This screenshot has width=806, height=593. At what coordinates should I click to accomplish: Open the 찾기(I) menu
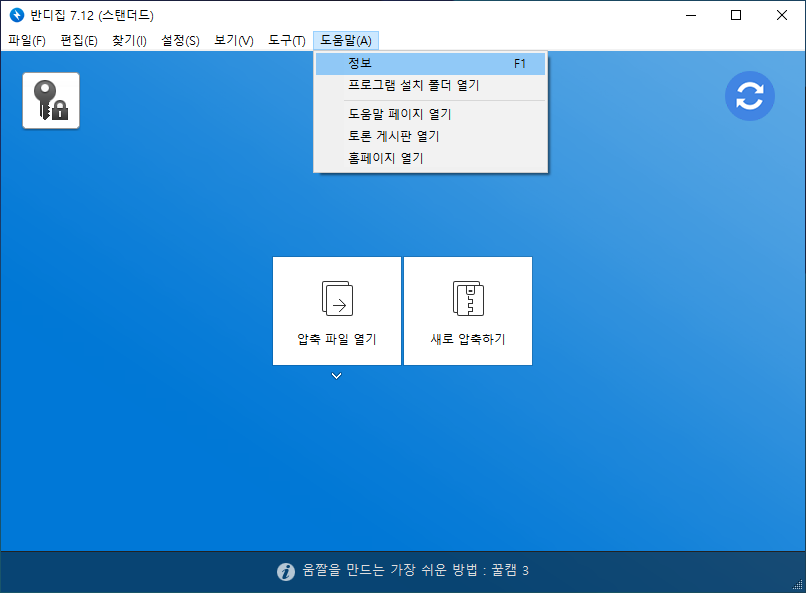(129, 41)
